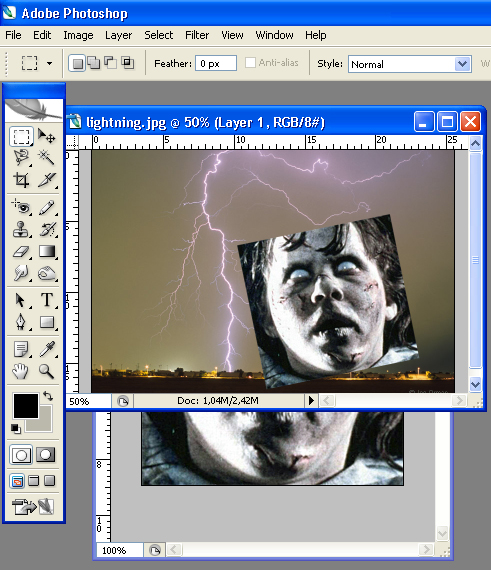The width and height of the screenshot is (491, 570).
Task: Open the File menu
Action: 13,35
